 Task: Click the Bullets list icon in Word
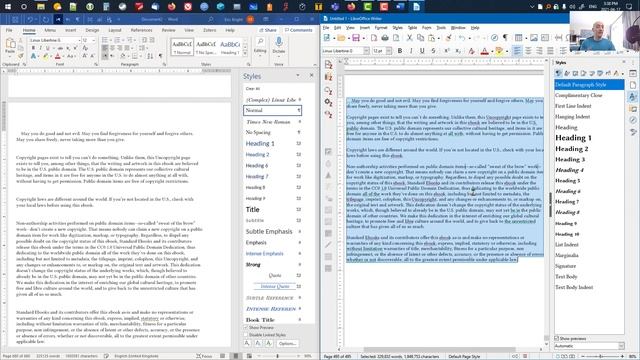[x=104, y=40]
